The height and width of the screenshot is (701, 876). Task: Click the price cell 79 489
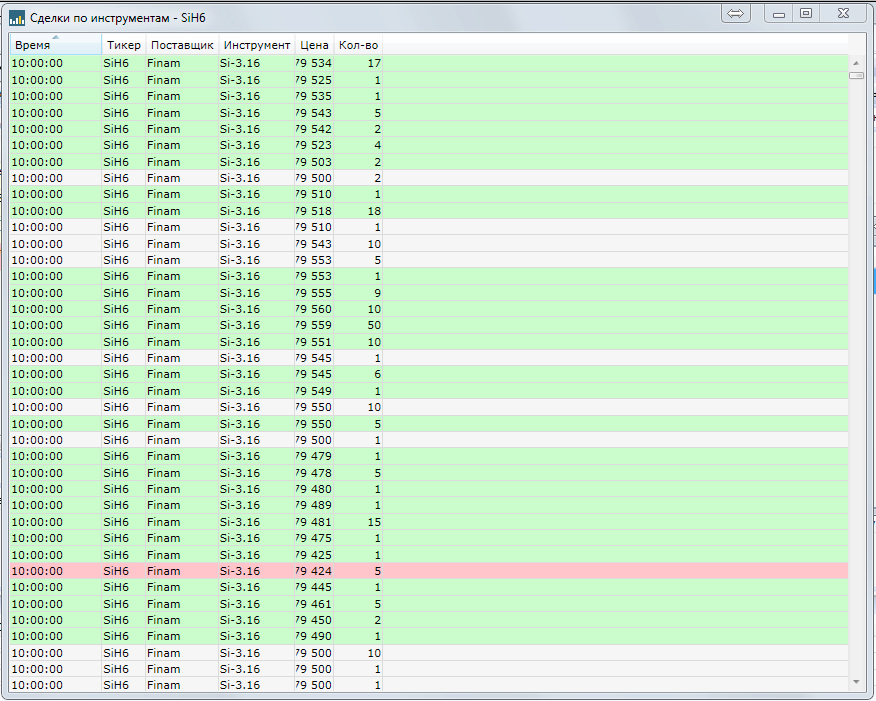(x=313, y=505)
